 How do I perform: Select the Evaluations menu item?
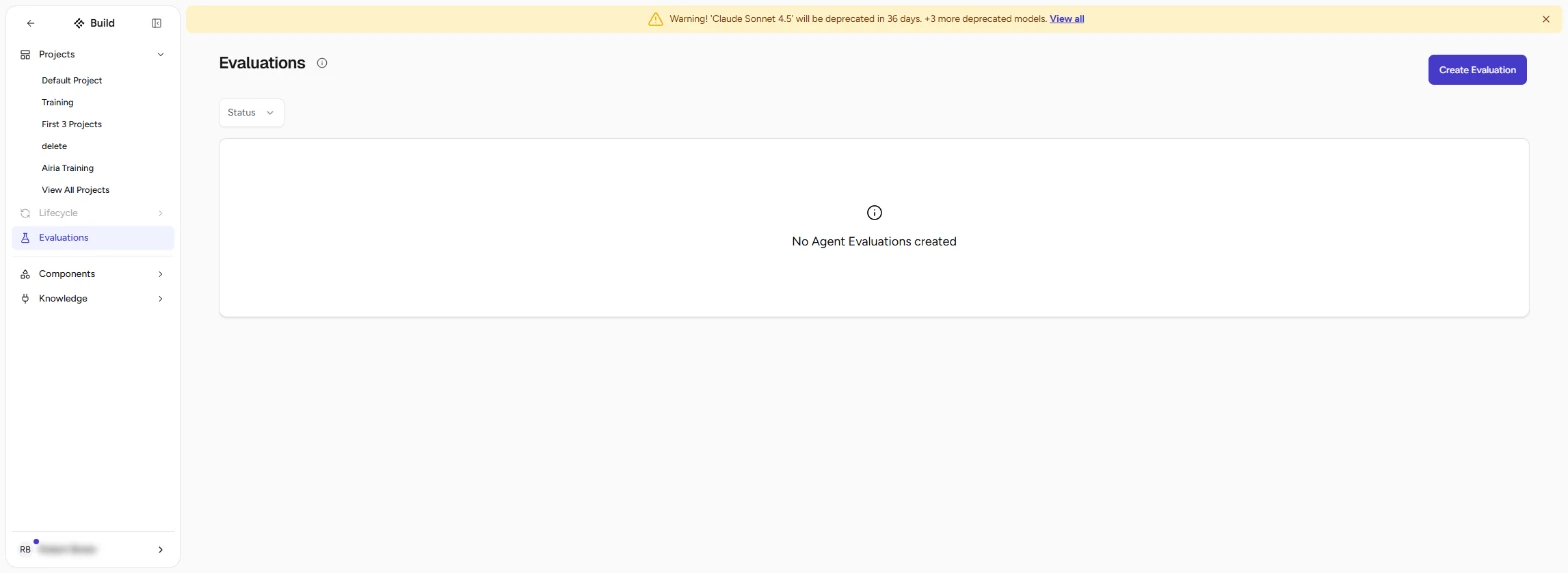point(93,238)
